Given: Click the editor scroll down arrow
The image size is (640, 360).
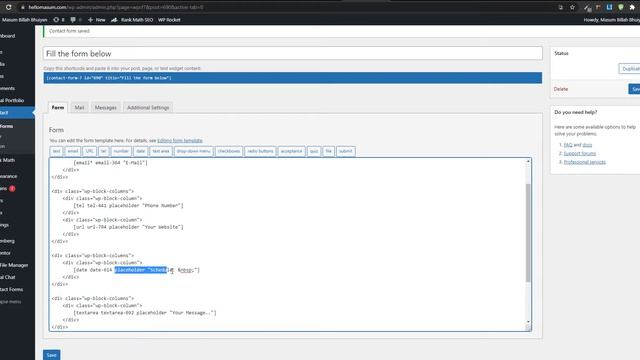Looking at the screenshot, I should click(x=528, y=322).
